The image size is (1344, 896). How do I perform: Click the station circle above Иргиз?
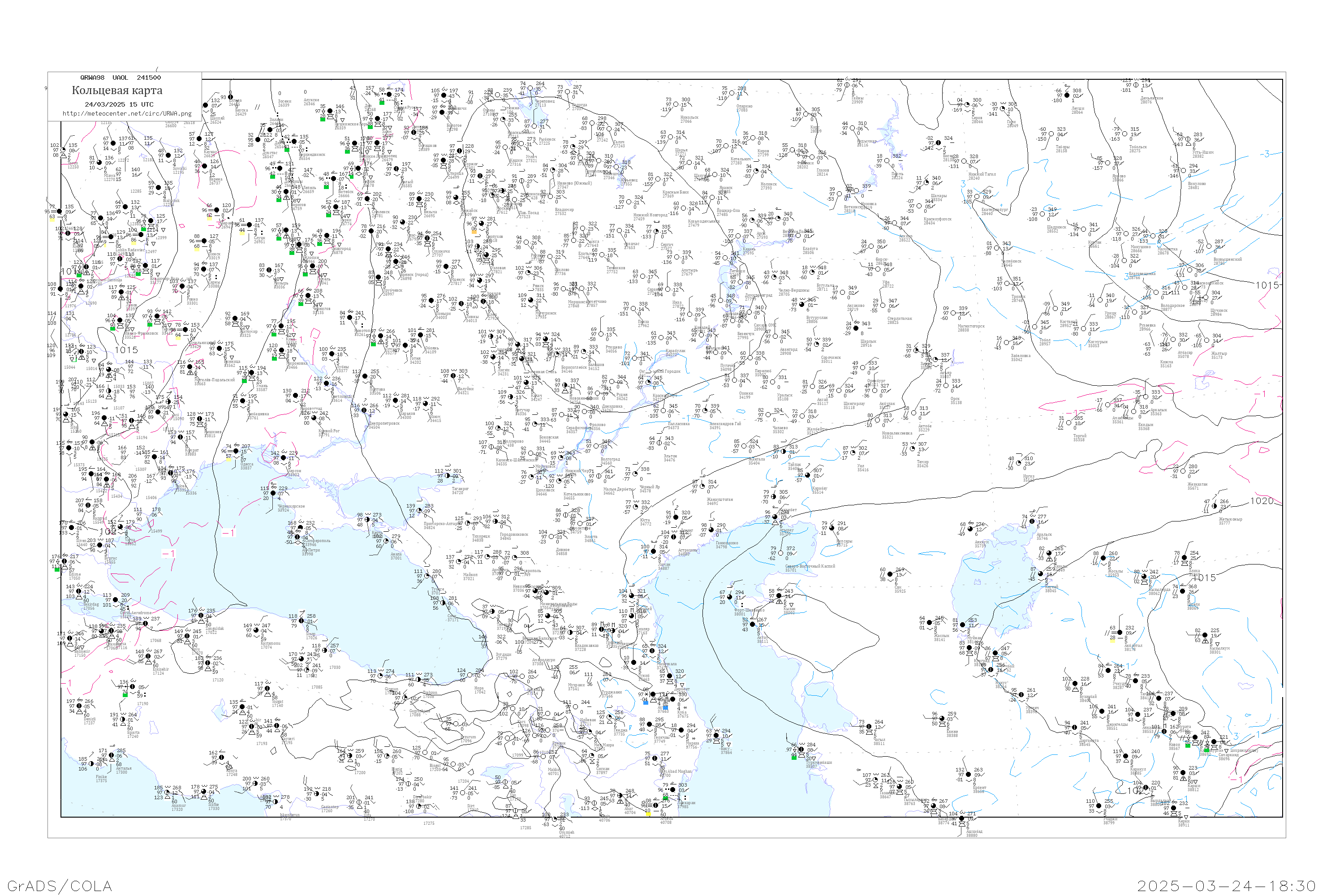pos(1018,463)
